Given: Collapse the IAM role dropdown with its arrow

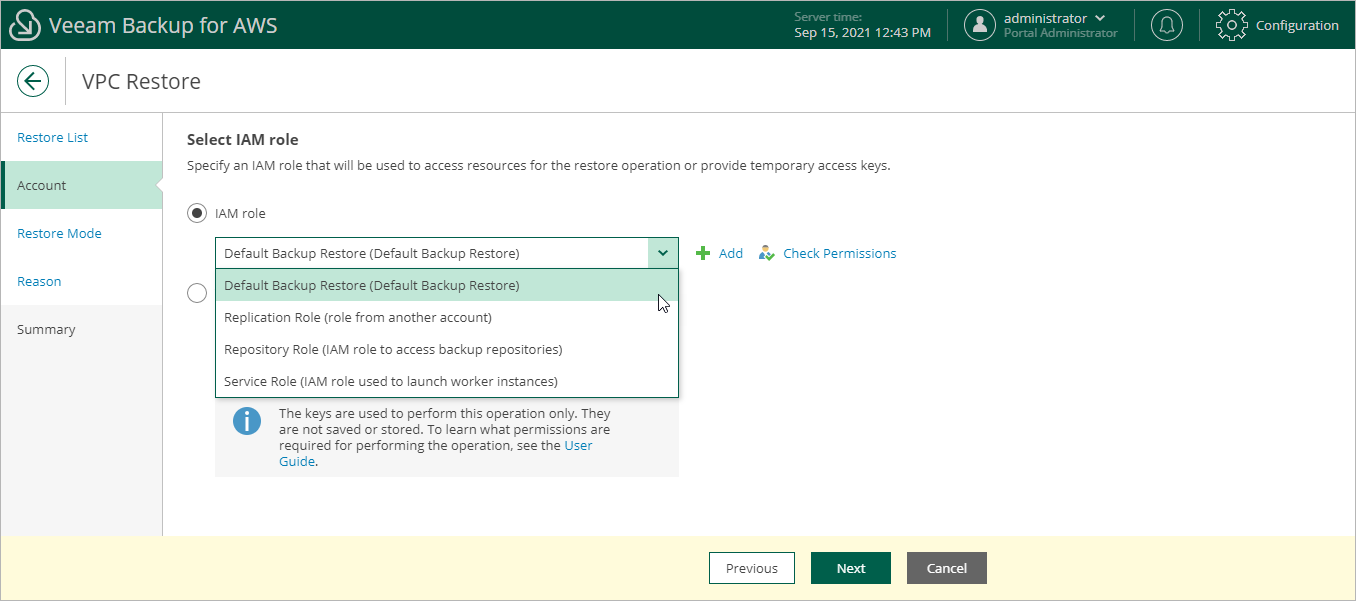Looking at the screenshot, I should (662, 253).
